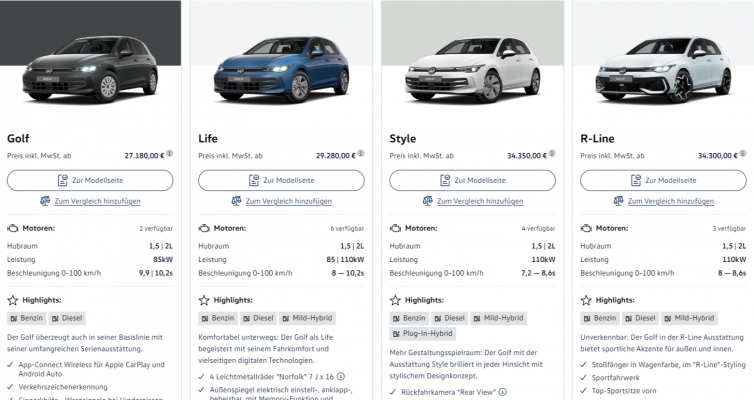Open Zur Modellseite for R-Line trim
Image resolution: width=754 pixels, height=400 pixels.
(x=663, y=180)
